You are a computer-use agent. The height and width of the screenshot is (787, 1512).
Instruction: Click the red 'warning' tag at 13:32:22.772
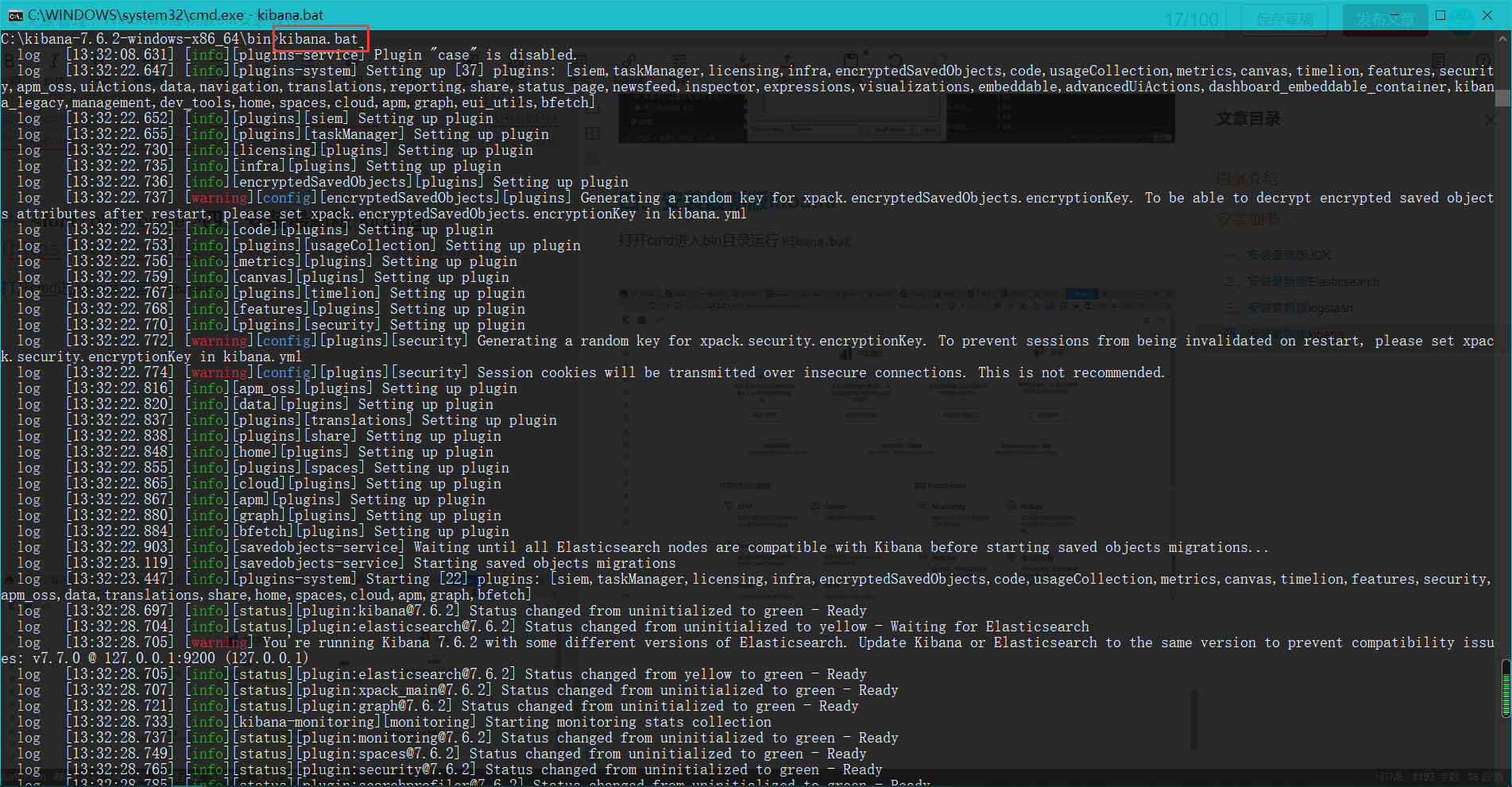click(219, 341)
